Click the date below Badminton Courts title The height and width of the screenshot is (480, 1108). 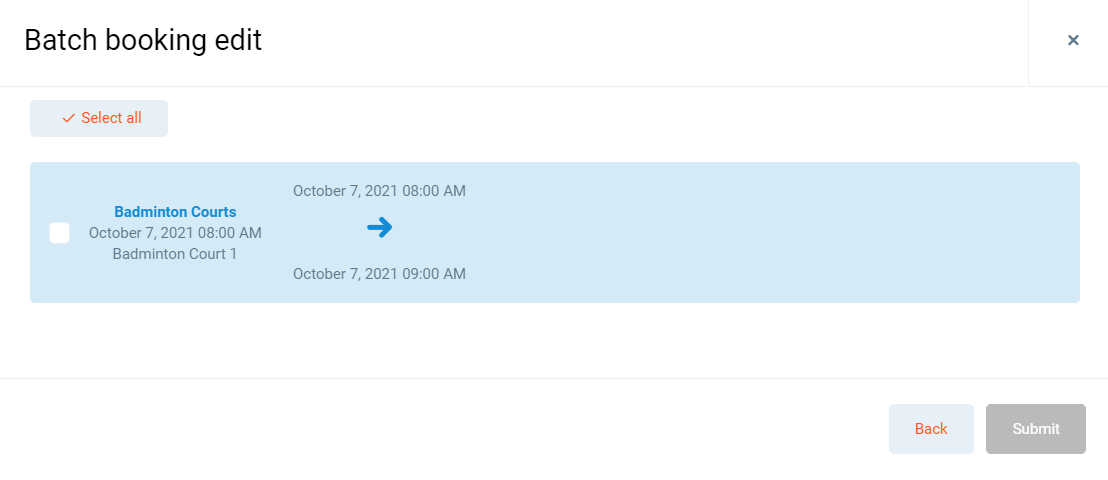(175, 233)
